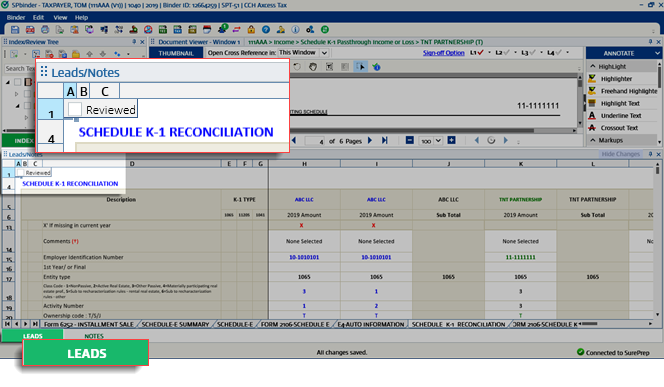664x387 pixels.
Task: Pin the Index/Review Tree panel
Action: click(x=134, y=42)
